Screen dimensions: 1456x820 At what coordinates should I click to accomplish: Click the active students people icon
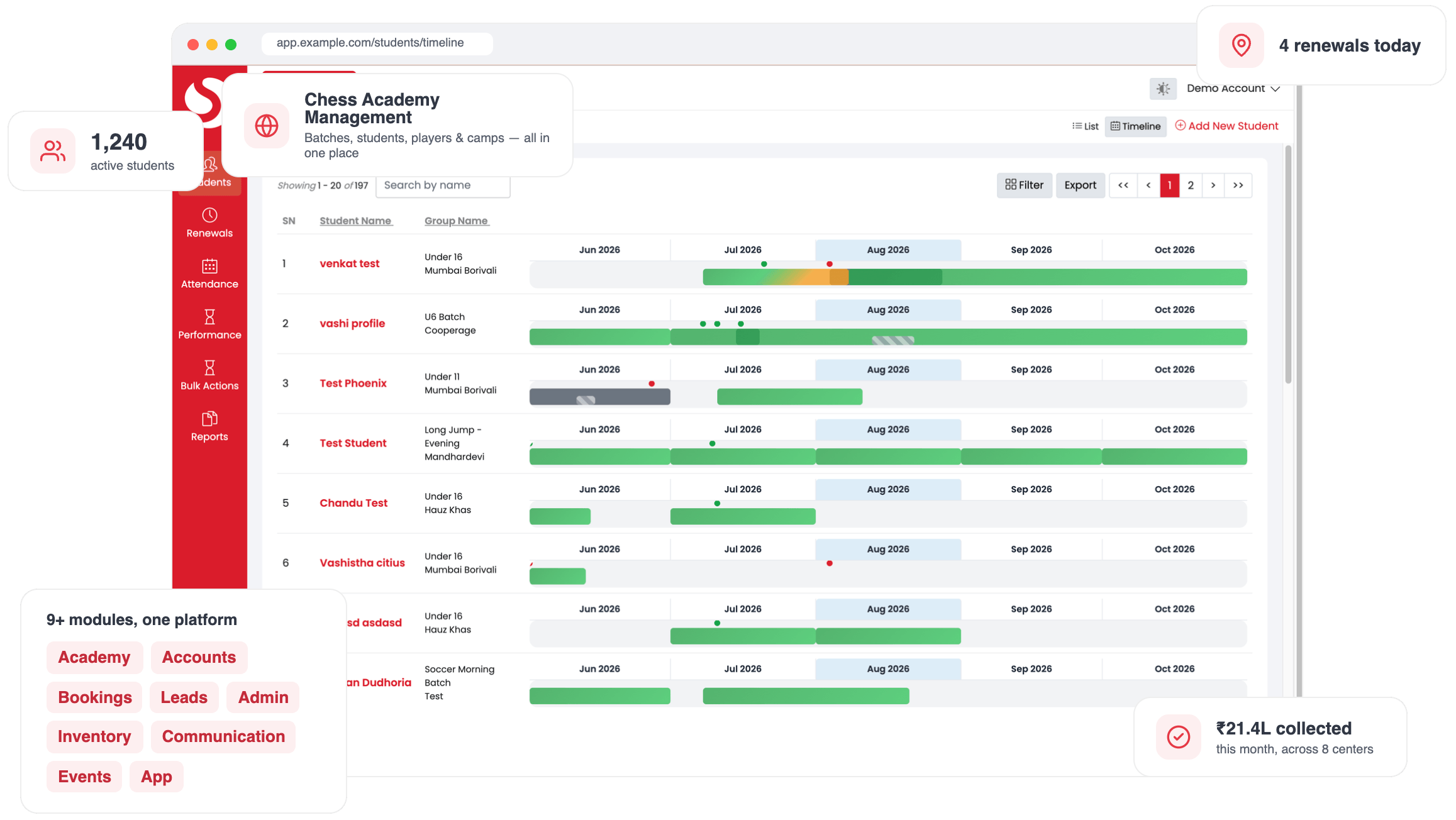coord(53,151)
